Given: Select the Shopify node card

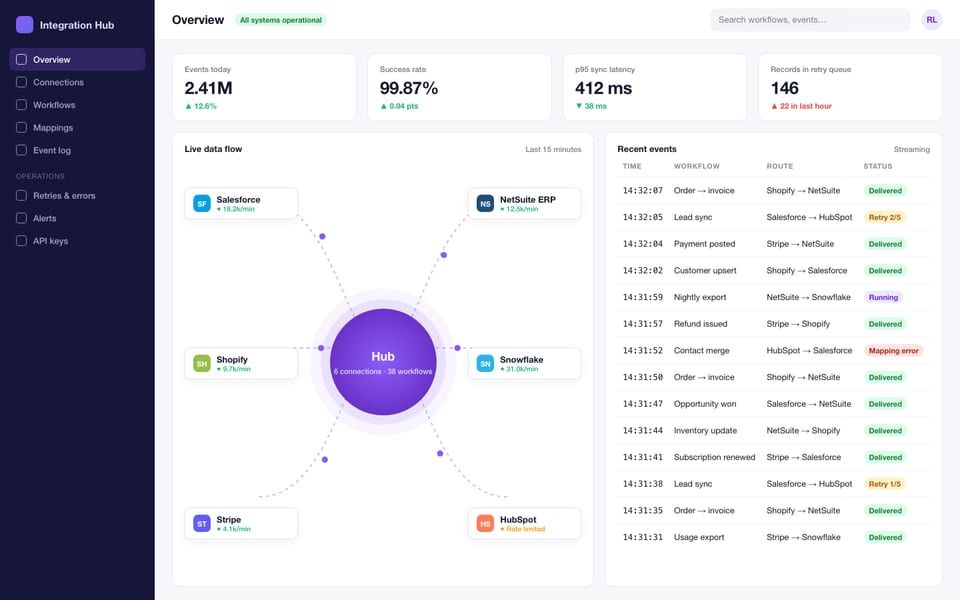Looking at the screenshot, I should coord(241,363).
